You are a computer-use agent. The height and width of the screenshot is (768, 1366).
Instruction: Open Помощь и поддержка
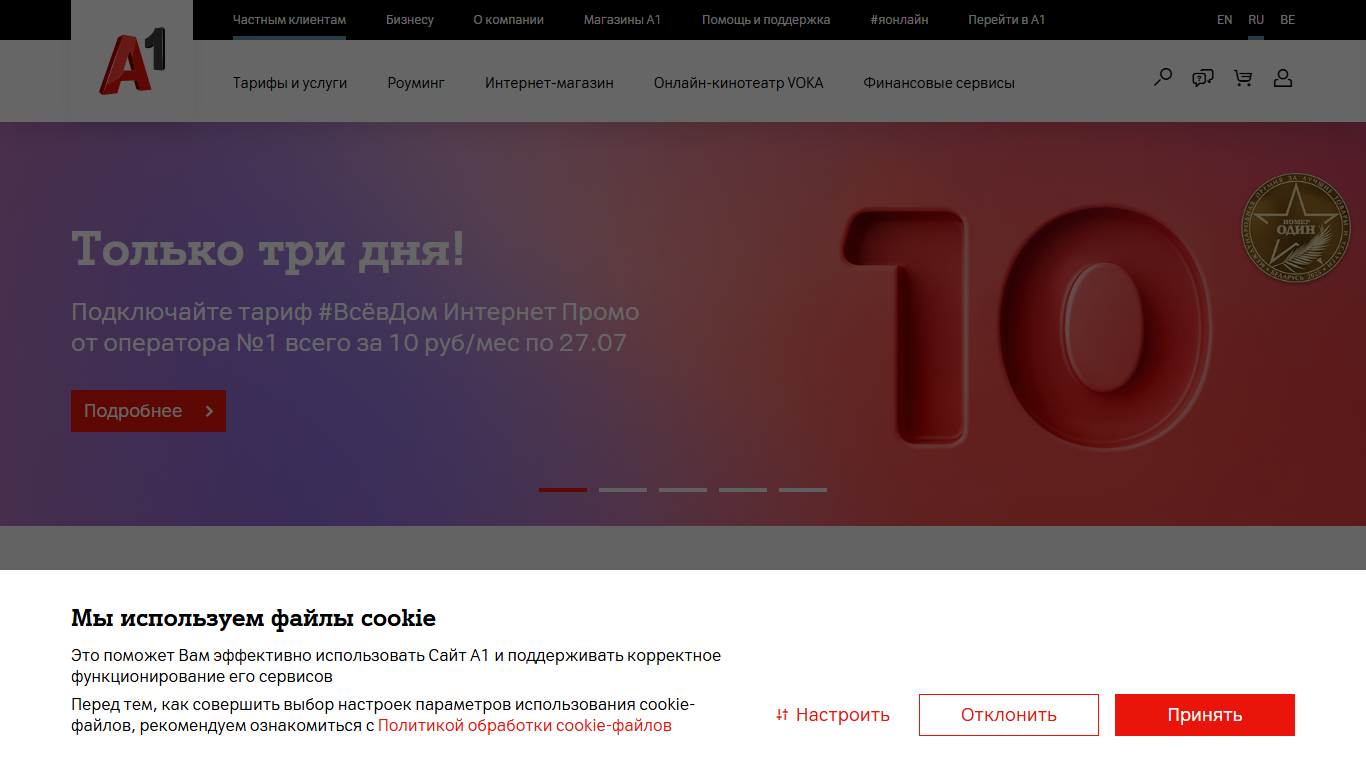click(x=766, y=20)
